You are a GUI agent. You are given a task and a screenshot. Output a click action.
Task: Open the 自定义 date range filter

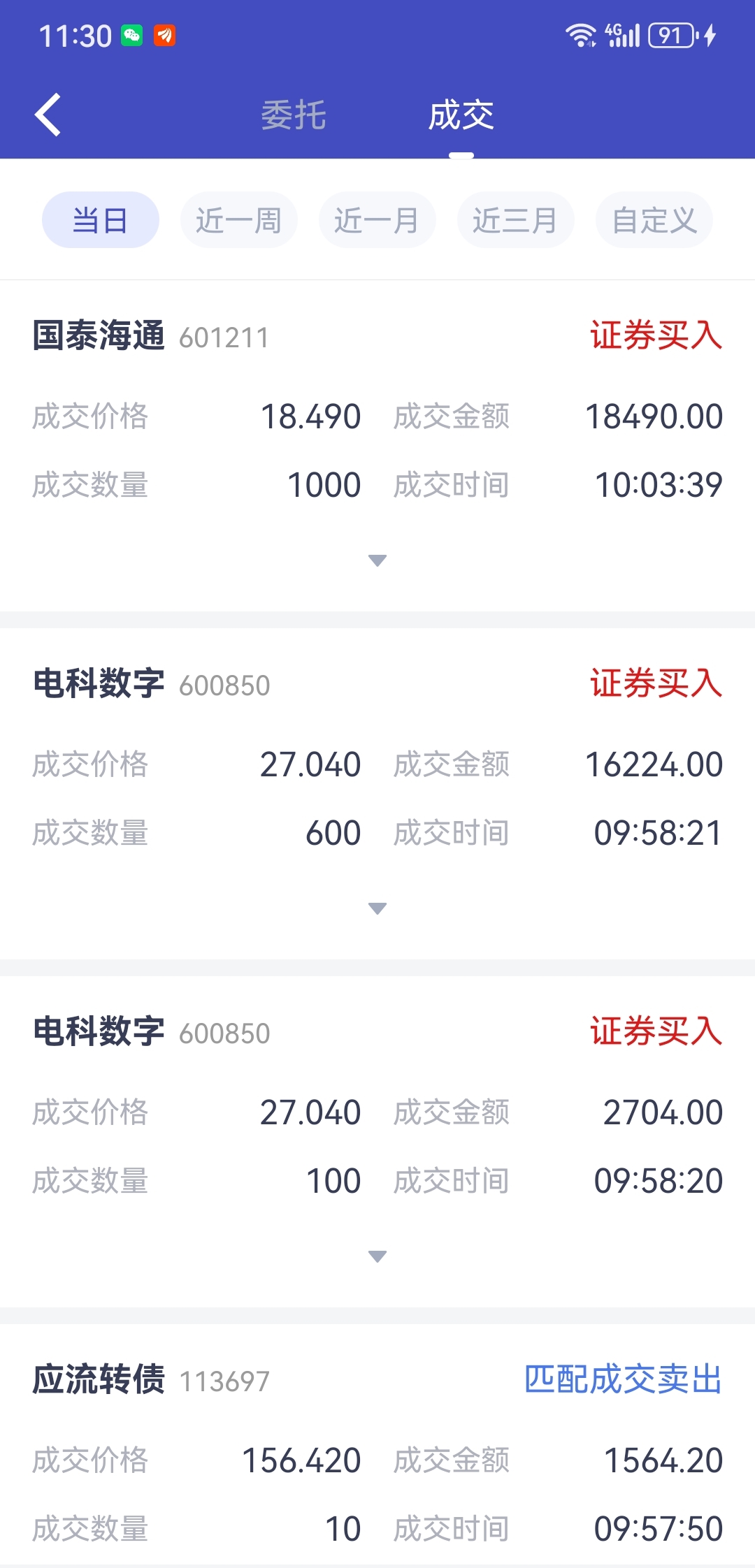coord(654,220)
